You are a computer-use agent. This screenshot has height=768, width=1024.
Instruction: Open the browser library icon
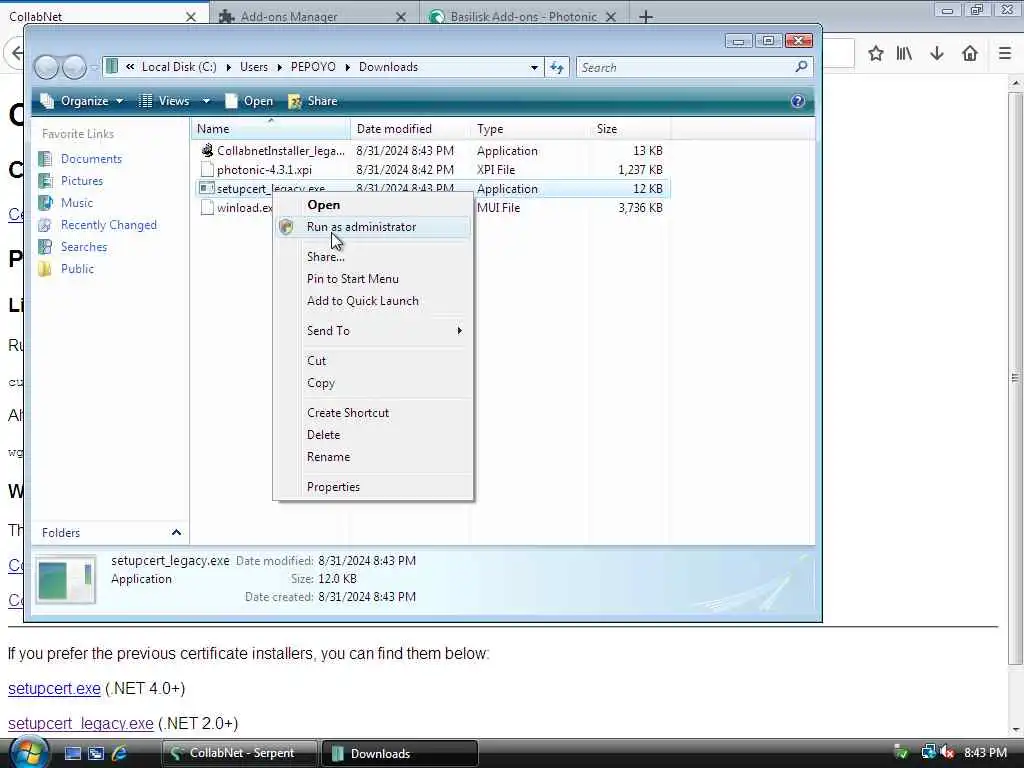pyautogui.click(x=904, y=54)
